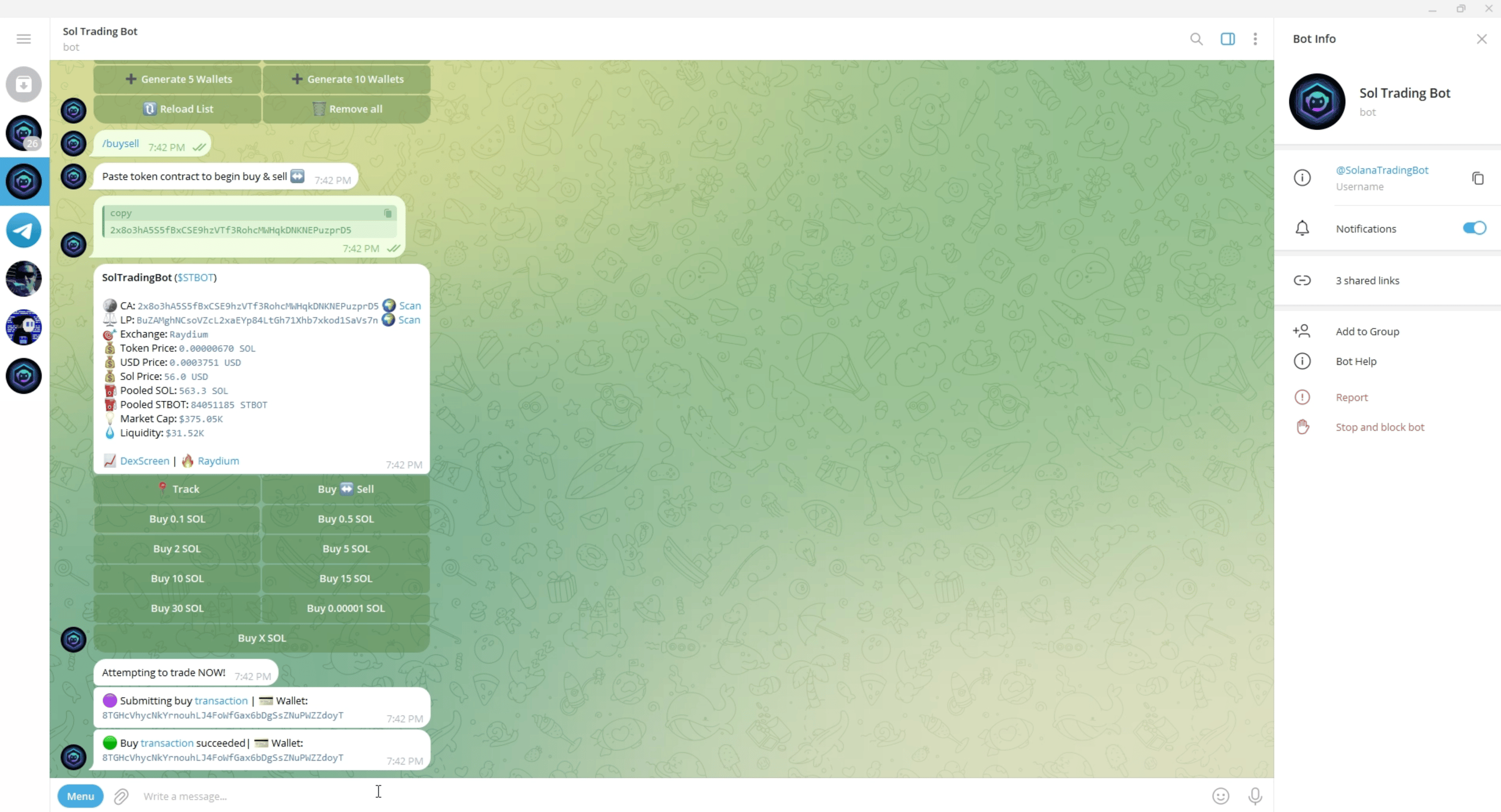
Task: Toggle Notifications on/off switch
Action: tap(1473, 228)
